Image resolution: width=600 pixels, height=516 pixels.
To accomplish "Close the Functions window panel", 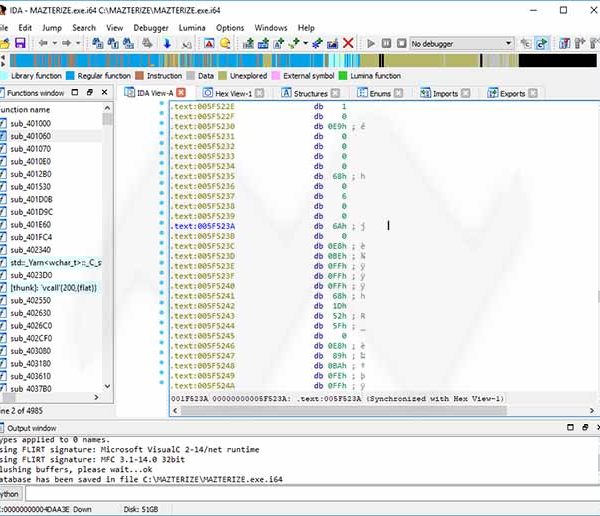I will 104,92.
